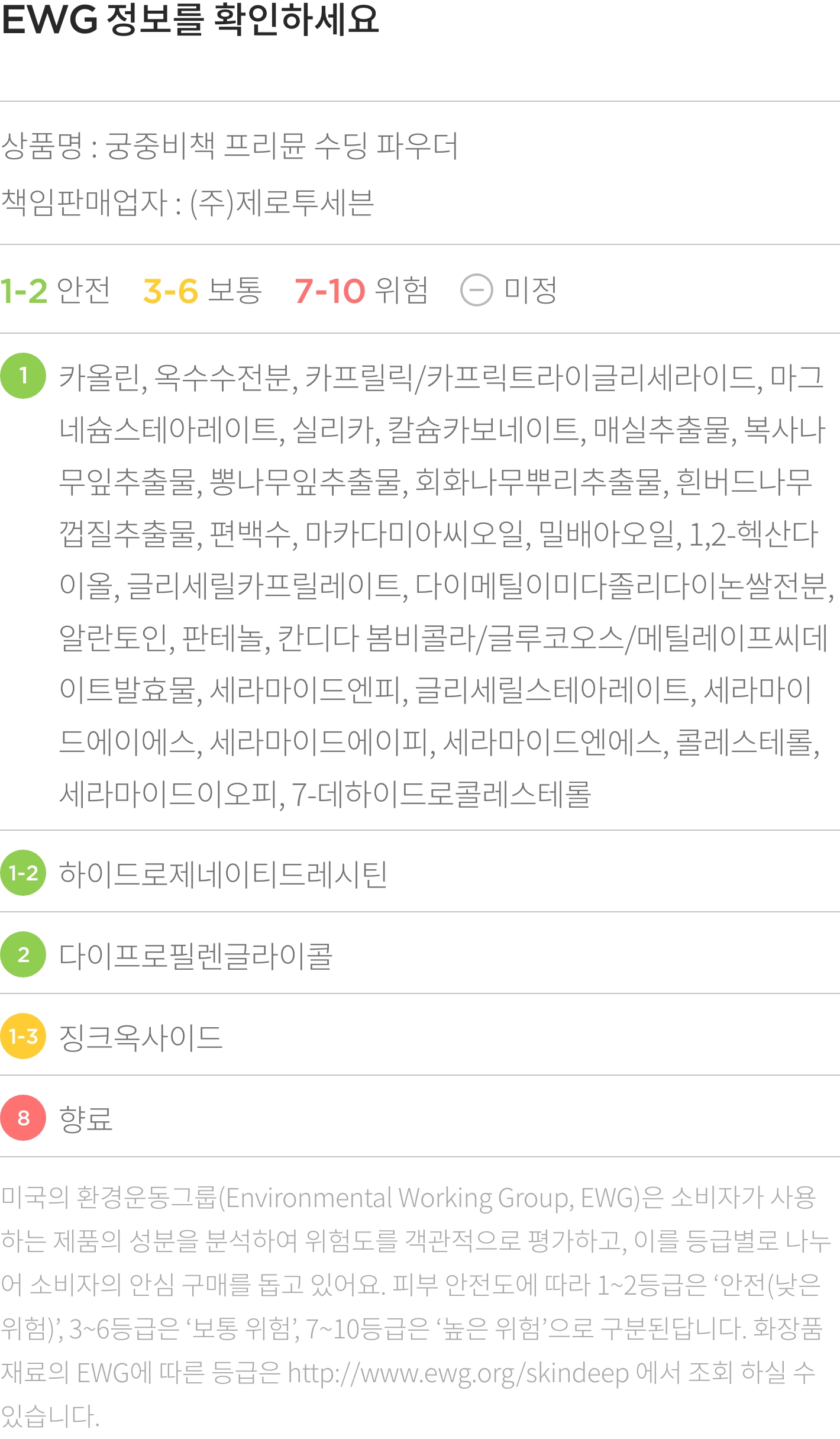The width and height of the screenshot is (840, 1439).
Task: Open the ewg.org/skindeep link
Action: click(x=458, y=1373)
